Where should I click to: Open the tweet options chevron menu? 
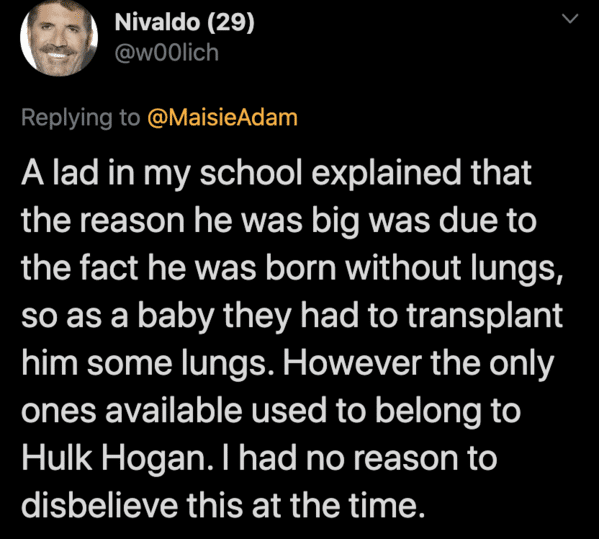coord(570,18)
